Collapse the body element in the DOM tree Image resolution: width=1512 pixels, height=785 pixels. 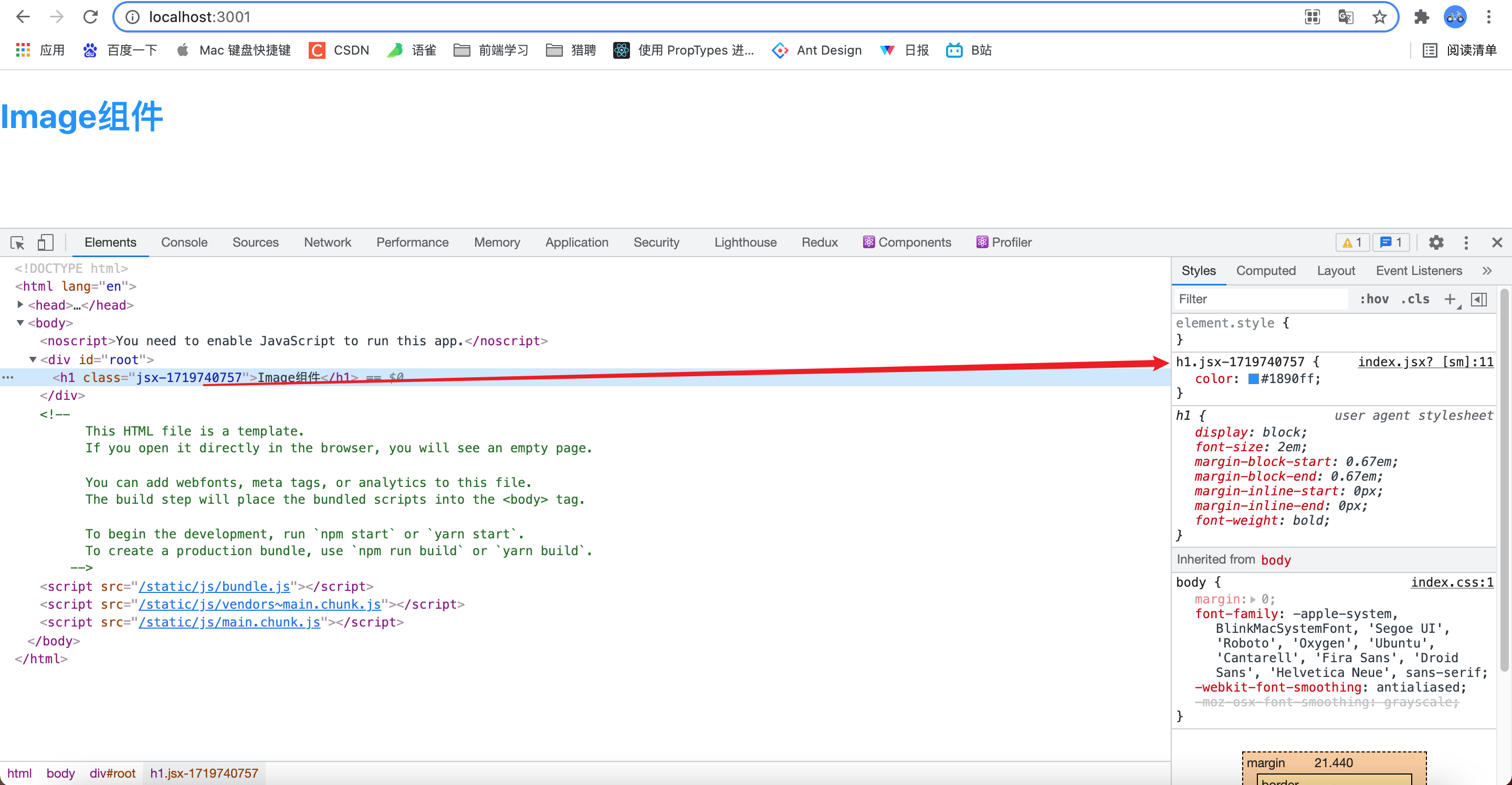[x=20, y=323]
